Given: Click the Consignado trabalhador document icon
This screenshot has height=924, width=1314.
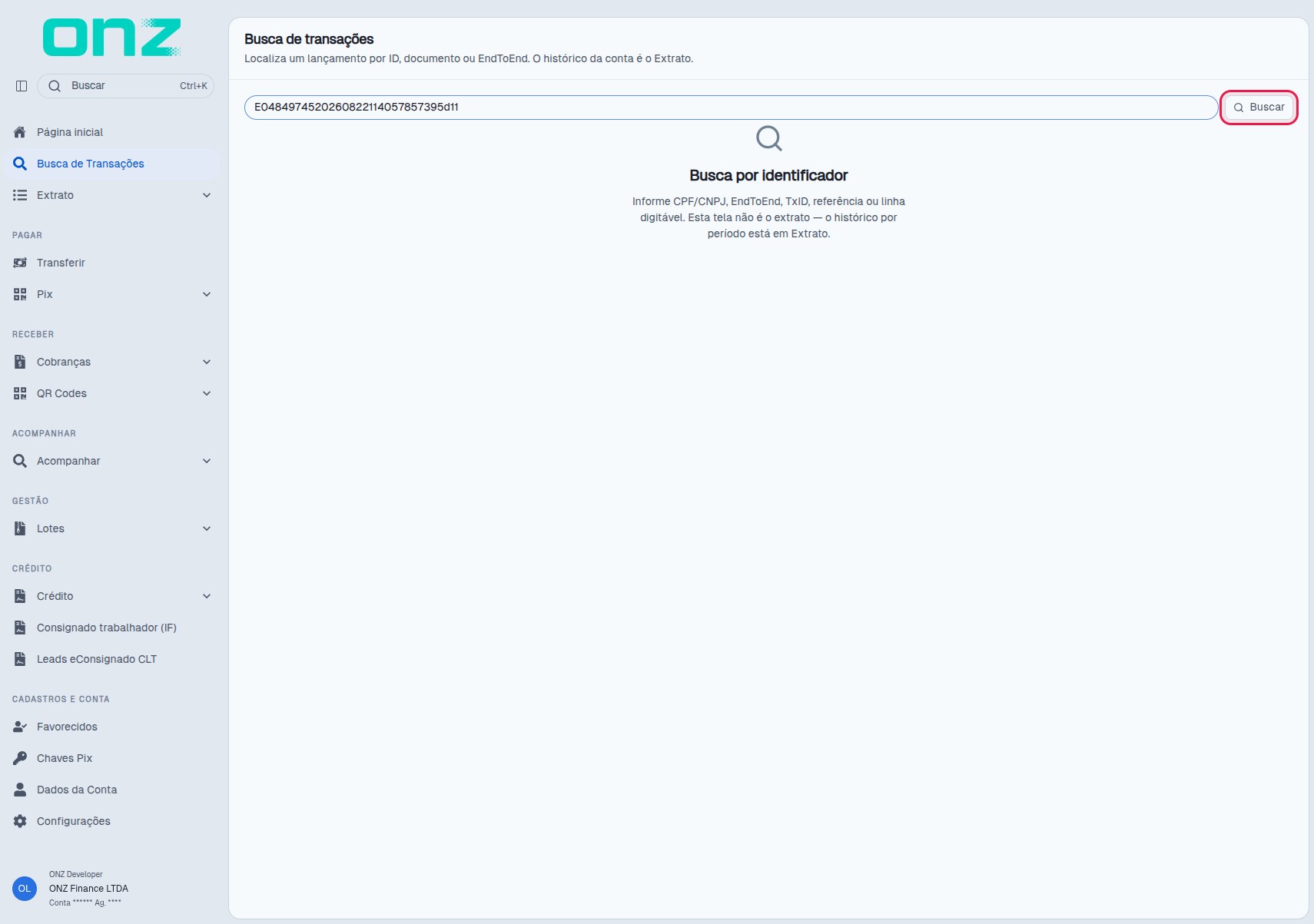Looking at the screenshot, I should pyautogui.click(x=20, y=628).
